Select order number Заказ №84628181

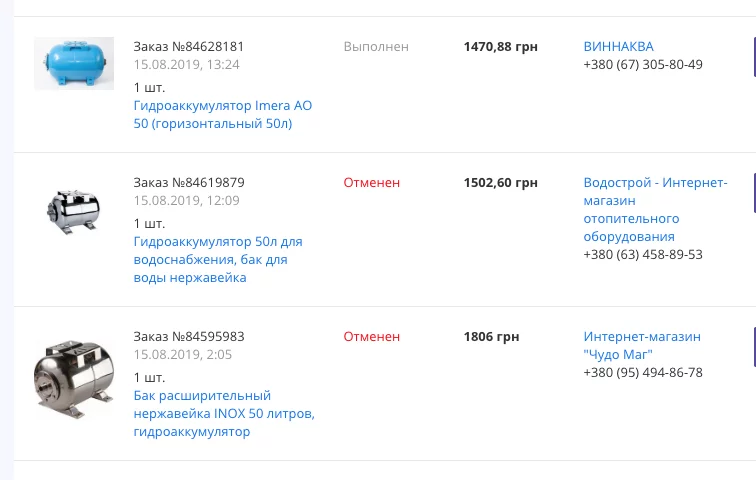coord(189,46)
